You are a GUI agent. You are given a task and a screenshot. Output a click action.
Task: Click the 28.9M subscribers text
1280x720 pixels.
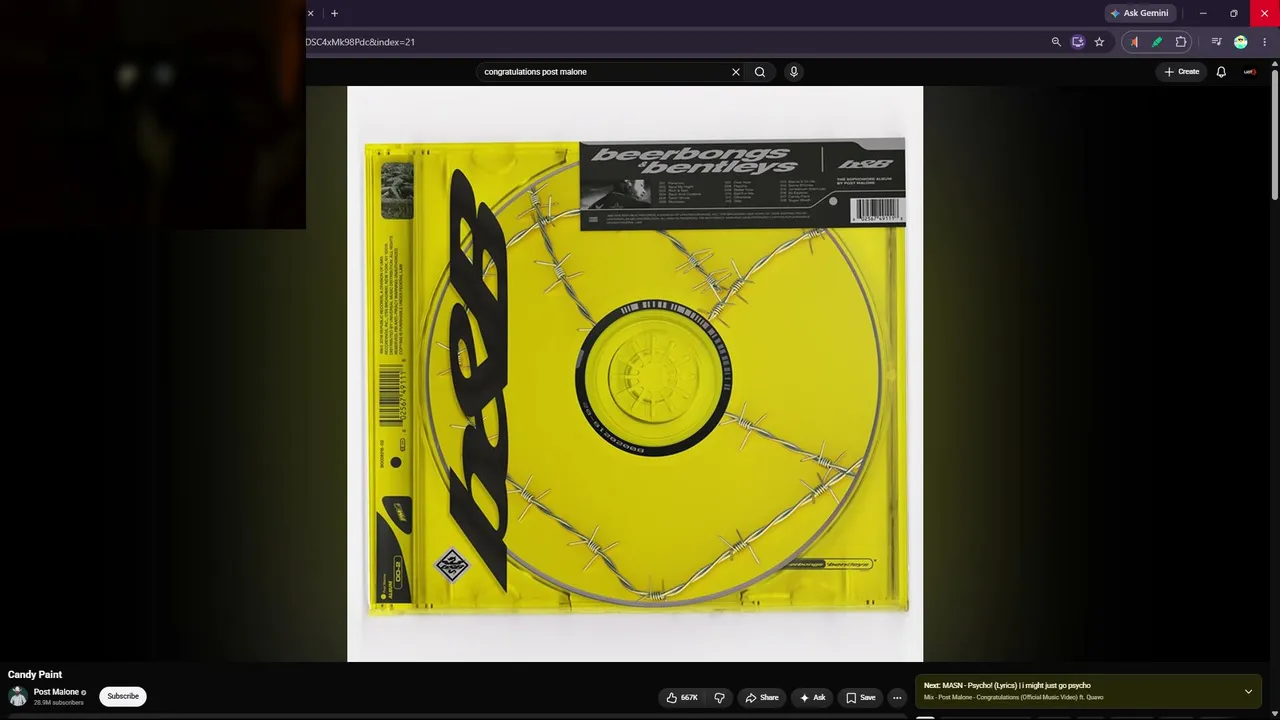click(x=59, y=703)
